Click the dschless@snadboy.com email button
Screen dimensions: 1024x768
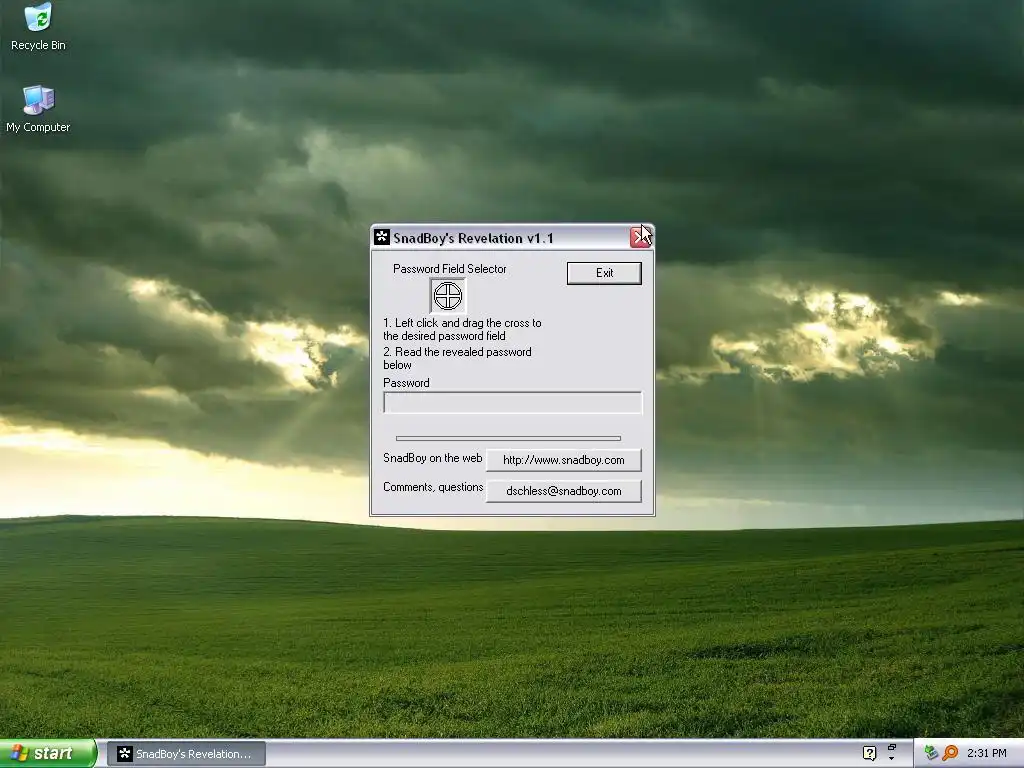tap(564, 491)
